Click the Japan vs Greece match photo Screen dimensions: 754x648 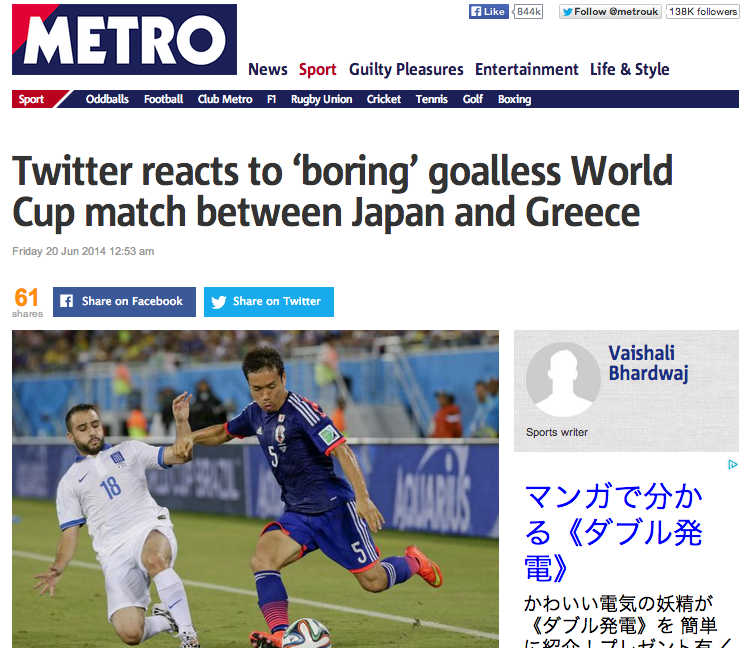pos(255,488)
